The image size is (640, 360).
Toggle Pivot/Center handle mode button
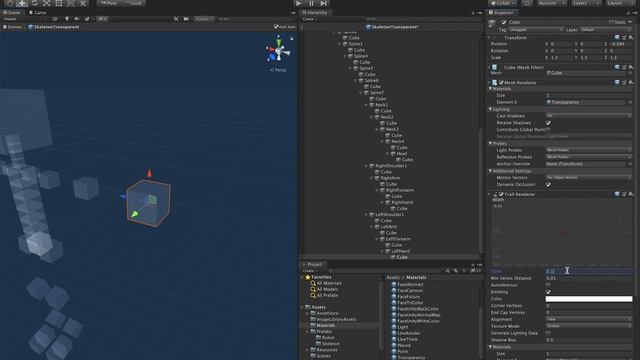click(x=109, y=3)
